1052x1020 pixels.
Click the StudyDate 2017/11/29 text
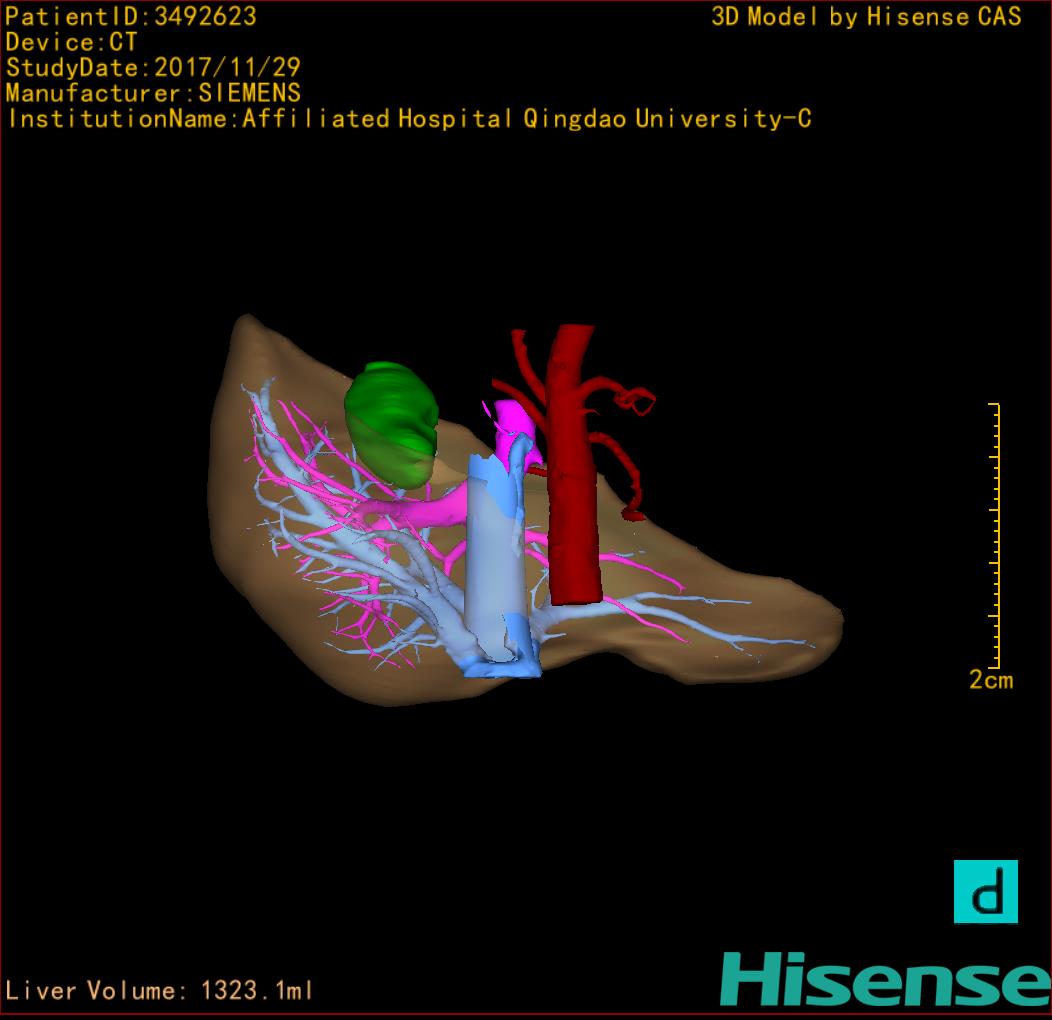(x=153, y=69)
